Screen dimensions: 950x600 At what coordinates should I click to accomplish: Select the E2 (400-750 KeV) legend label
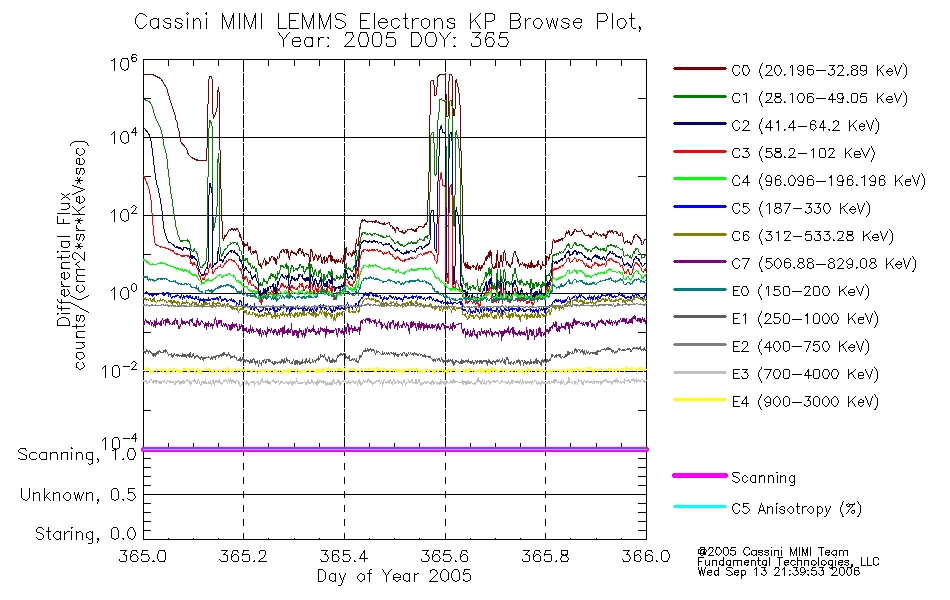coord(801,347)
